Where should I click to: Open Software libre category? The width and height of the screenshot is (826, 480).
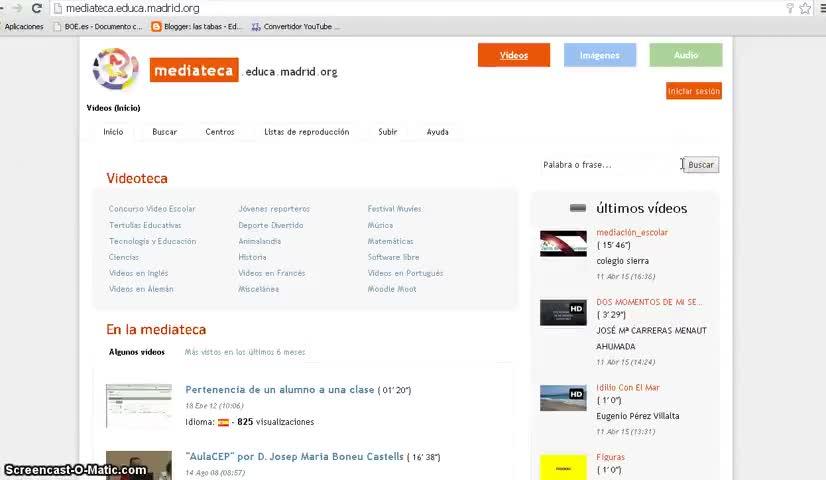[x=393, y=257]
